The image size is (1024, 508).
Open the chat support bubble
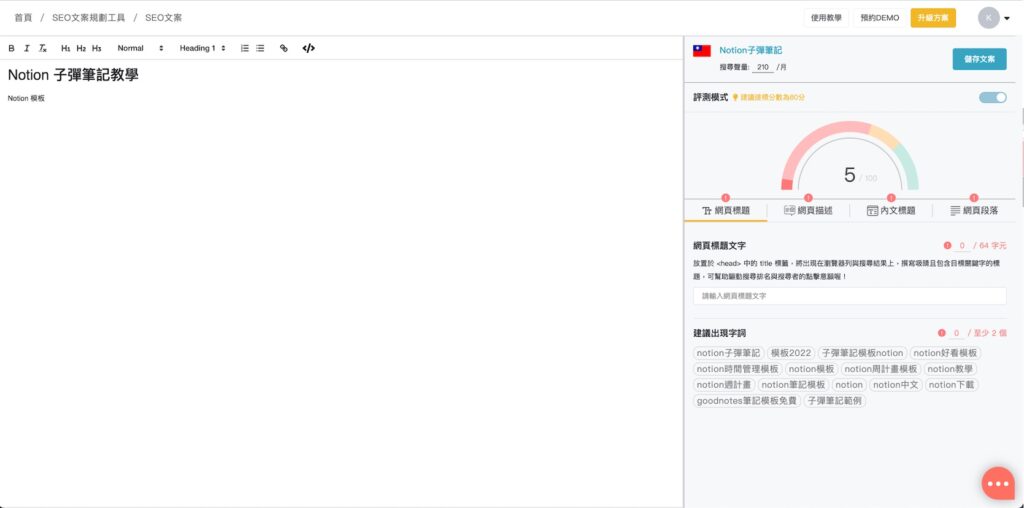coord(998,483)
